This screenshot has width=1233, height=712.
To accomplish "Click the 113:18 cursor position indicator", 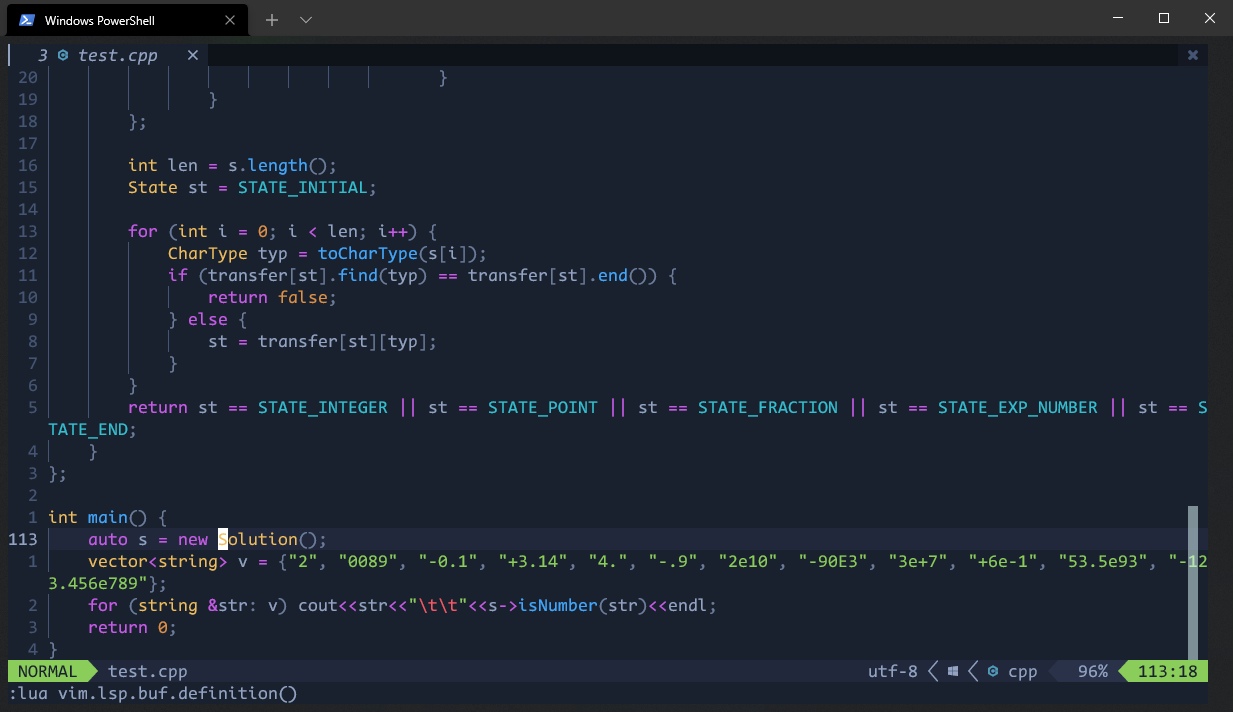I will point(1167,671).
